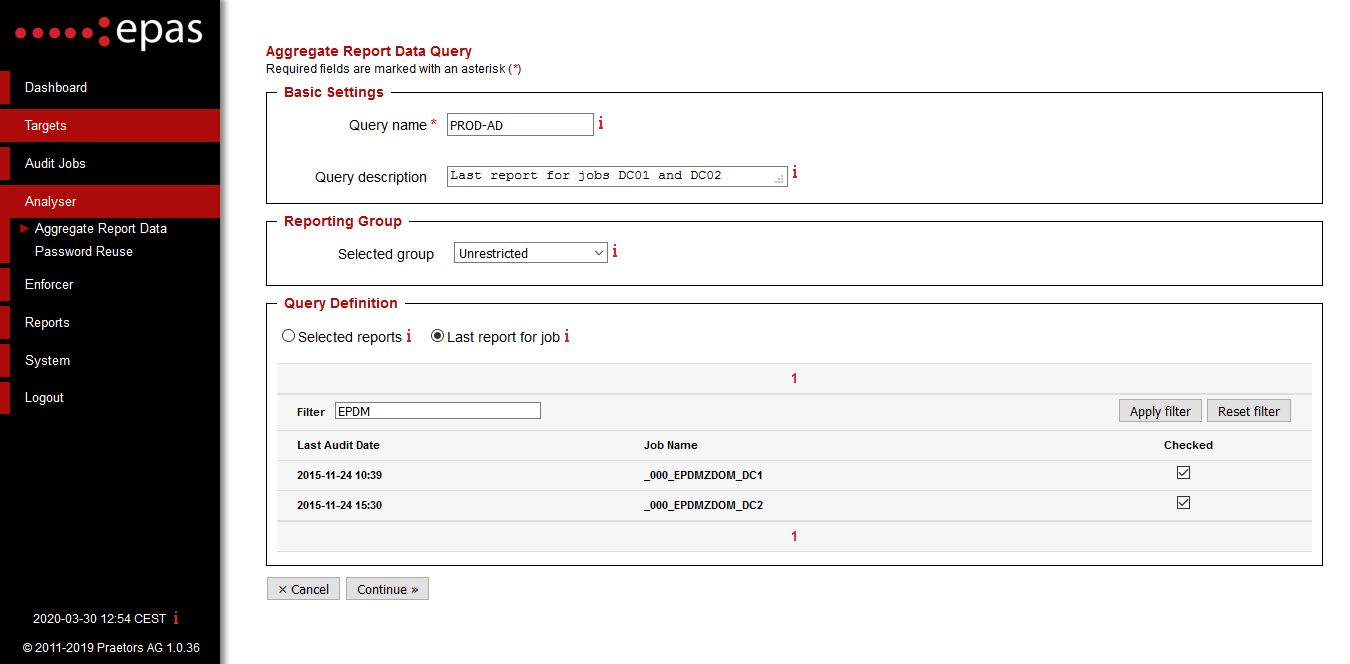Click the info icon after Last report for job

(x=567, y=336)
